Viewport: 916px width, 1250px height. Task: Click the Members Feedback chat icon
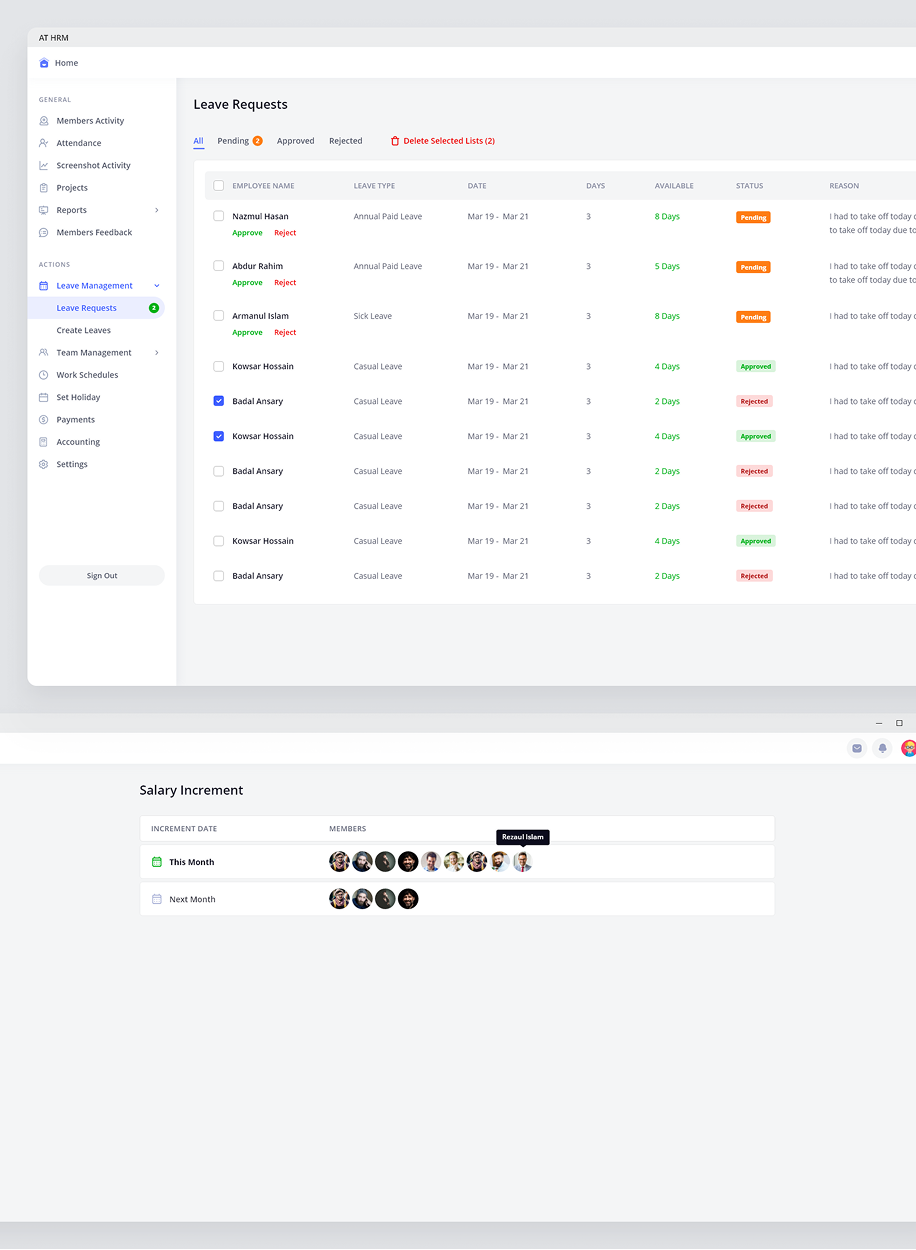[44, 232]
